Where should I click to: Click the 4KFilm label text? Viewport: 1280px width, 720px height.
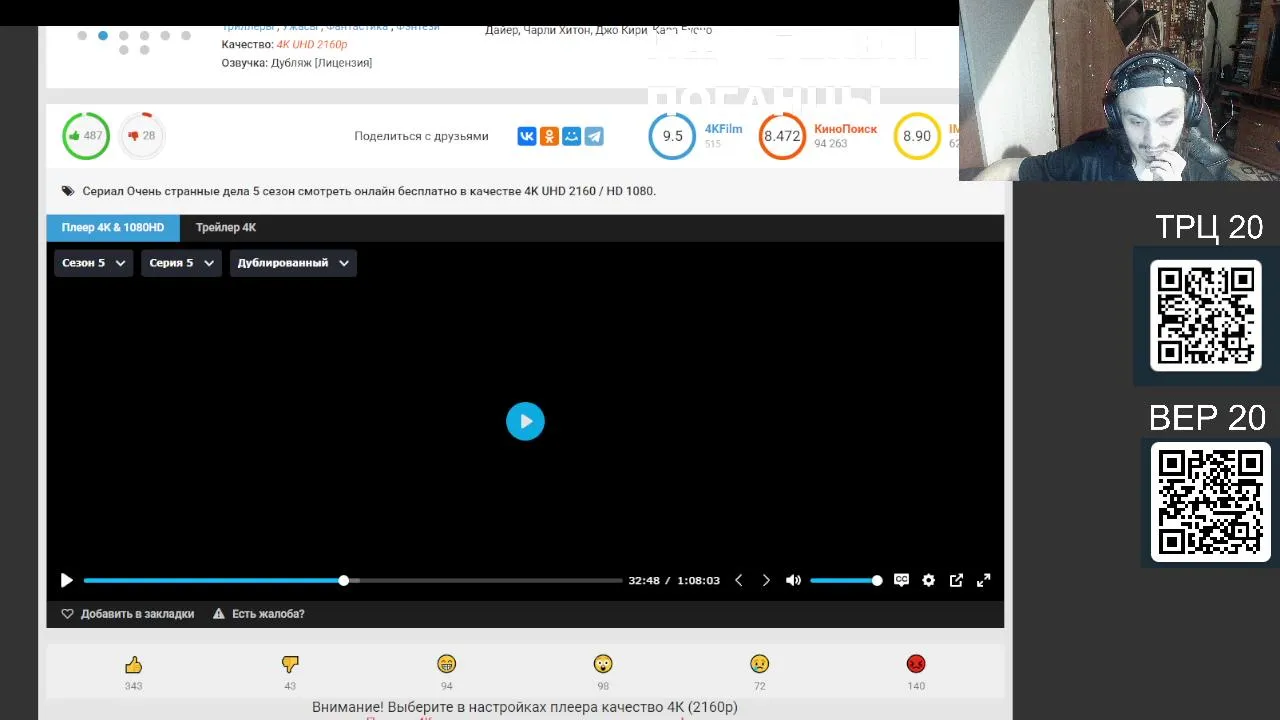tap(723, 129)
